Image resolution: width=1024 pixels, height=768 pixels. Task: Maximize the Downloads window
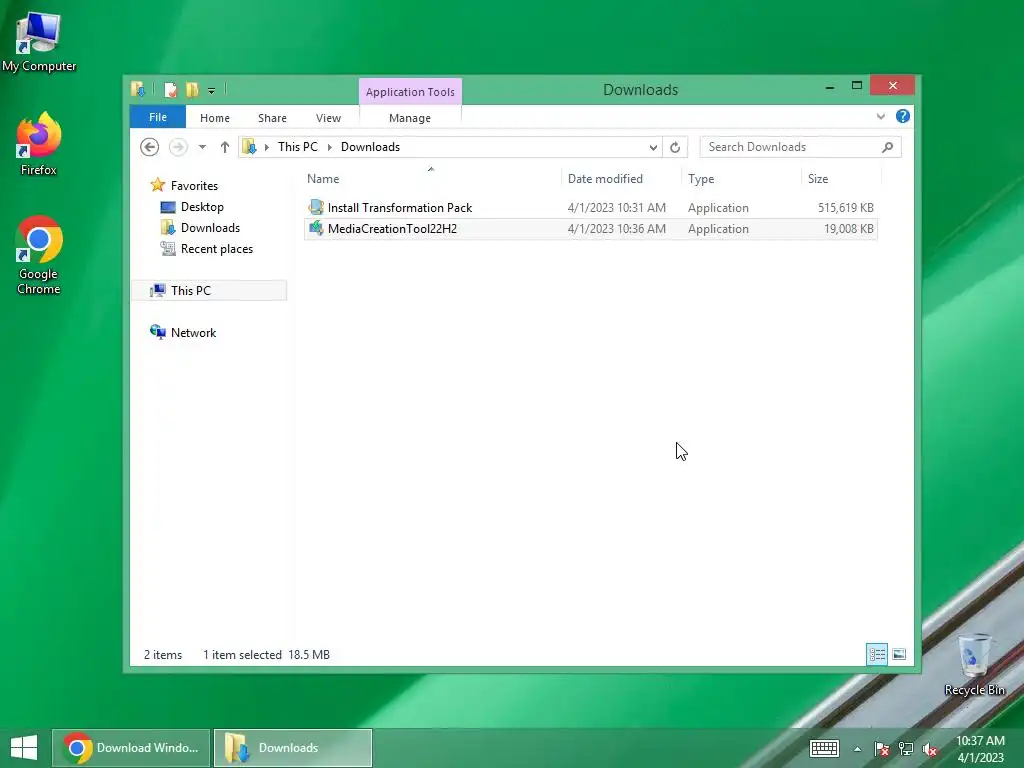click(857, 86)
